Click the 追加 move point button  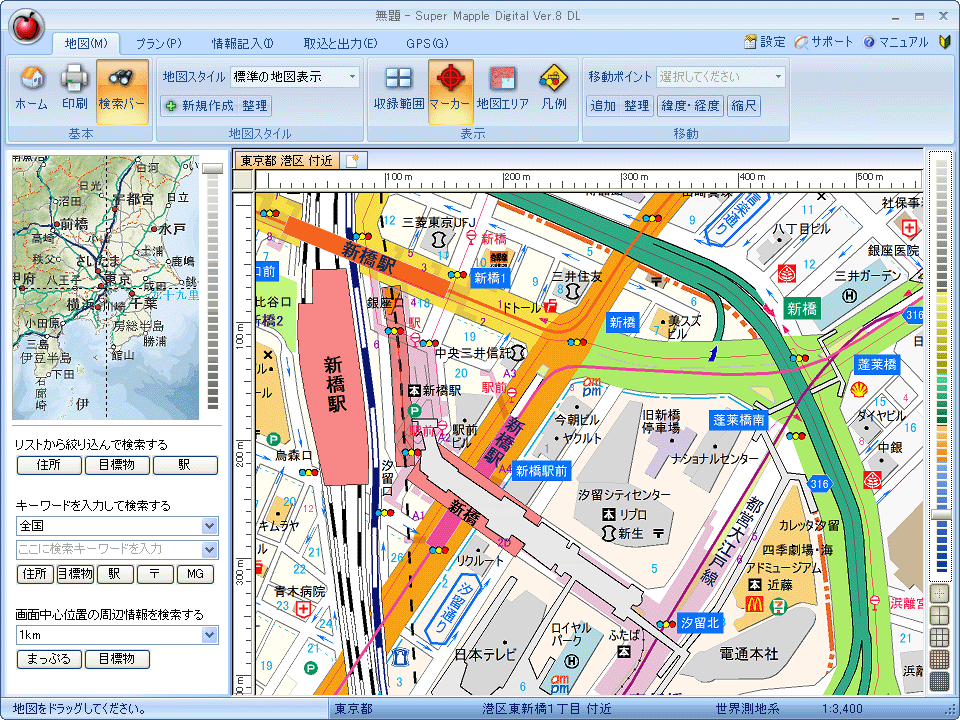(602, 106)
